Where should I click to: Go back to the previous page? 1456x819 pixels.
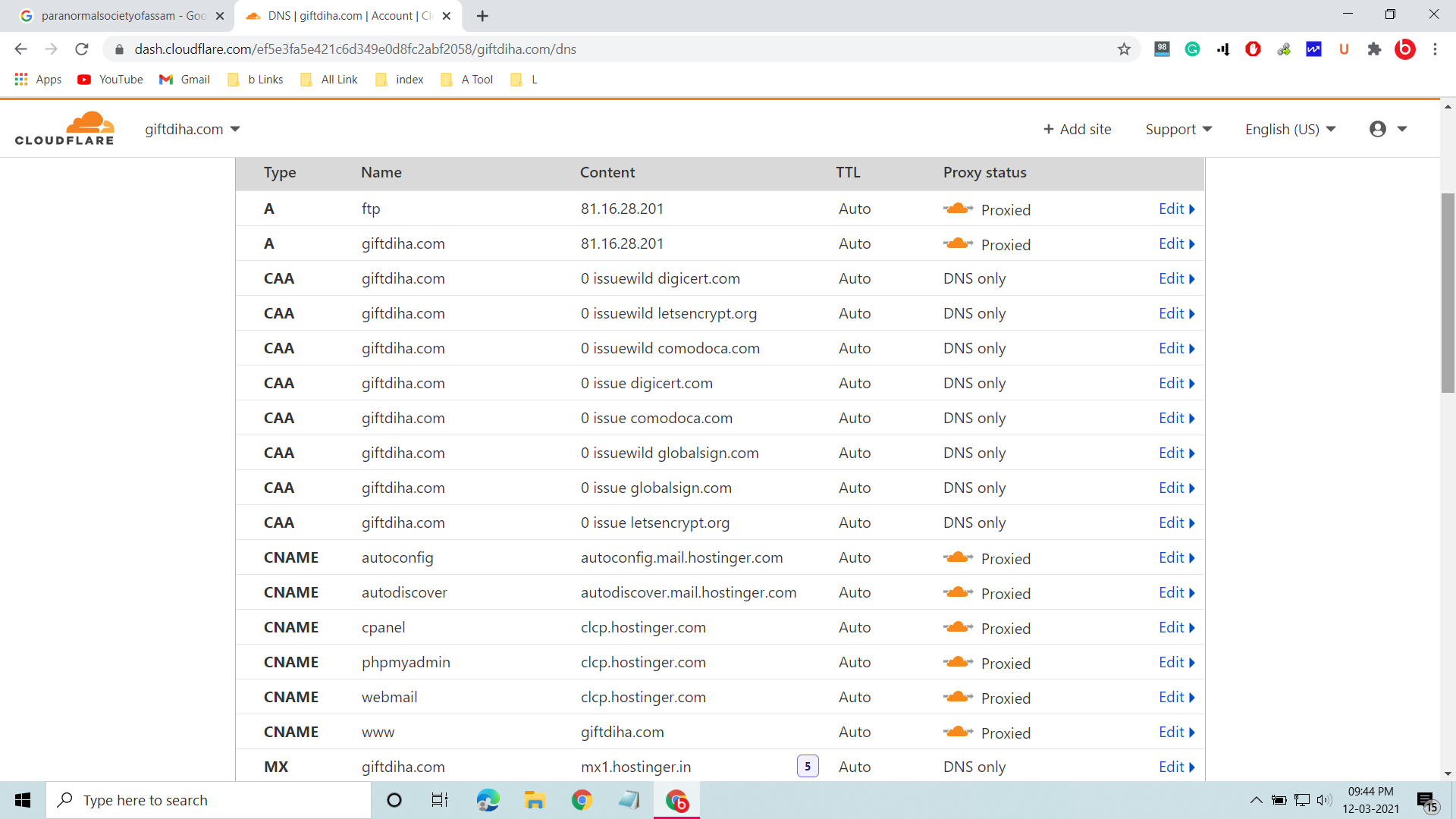(x=21, y=49)
